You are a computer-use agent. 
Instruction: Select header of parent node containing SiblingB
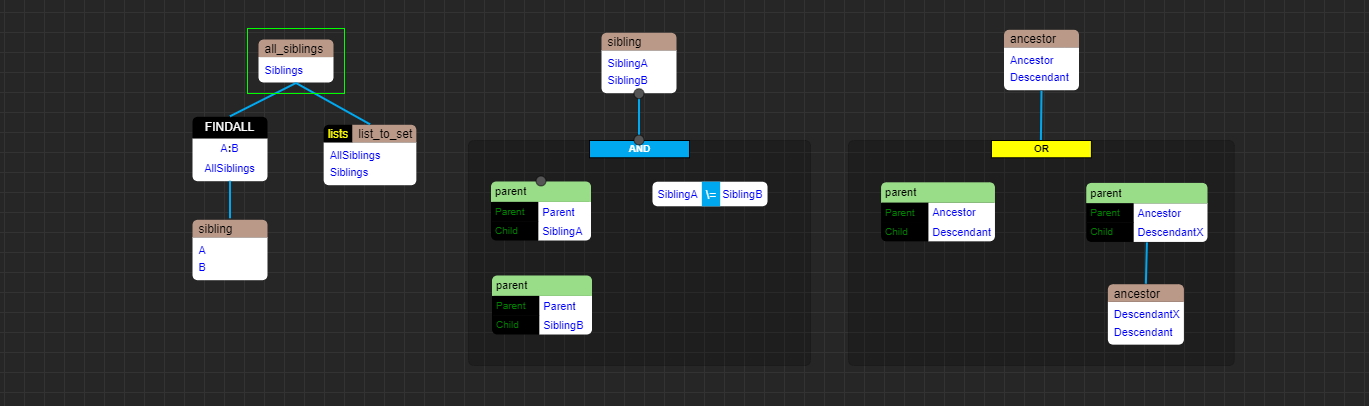coord(541,285)
